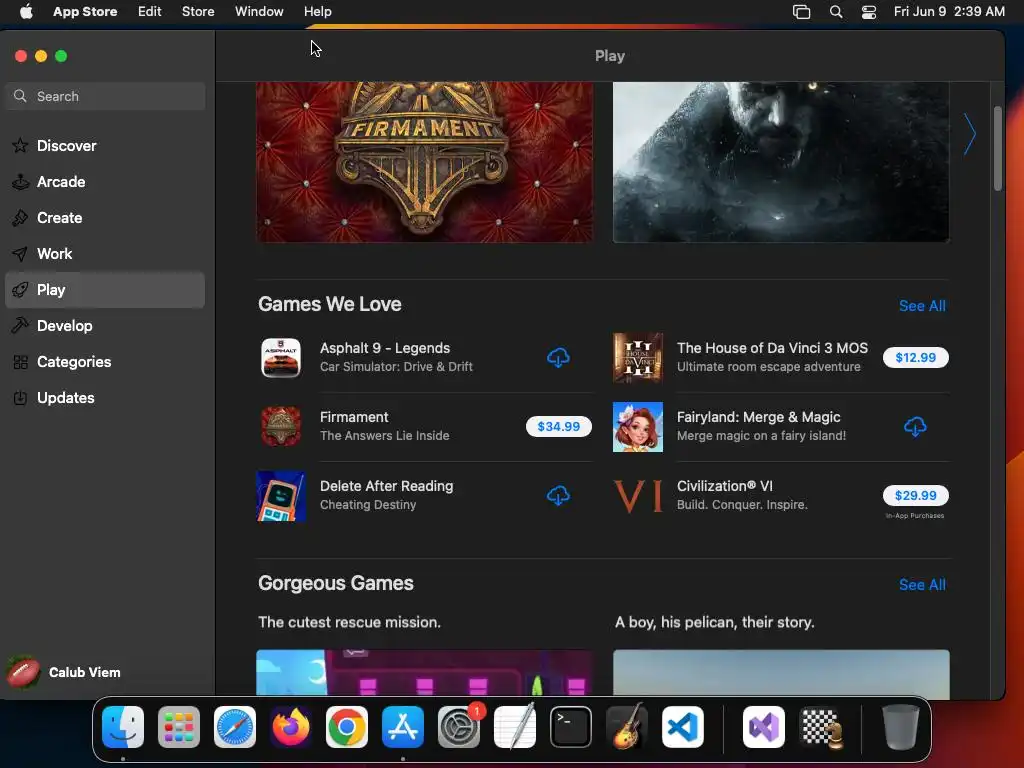The width and height of the screenshot is (1024, 768).
Task: Open the Edit menu
Action: [150, 12]
